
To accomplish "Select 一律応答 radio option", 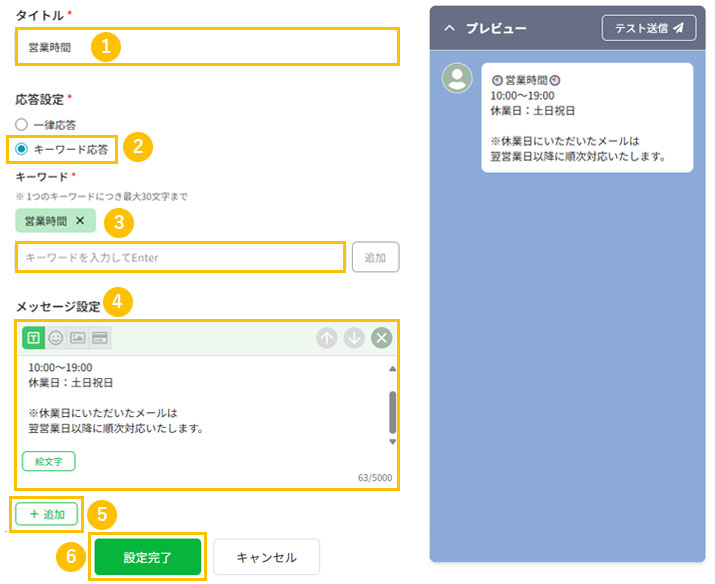I will 22,125.
